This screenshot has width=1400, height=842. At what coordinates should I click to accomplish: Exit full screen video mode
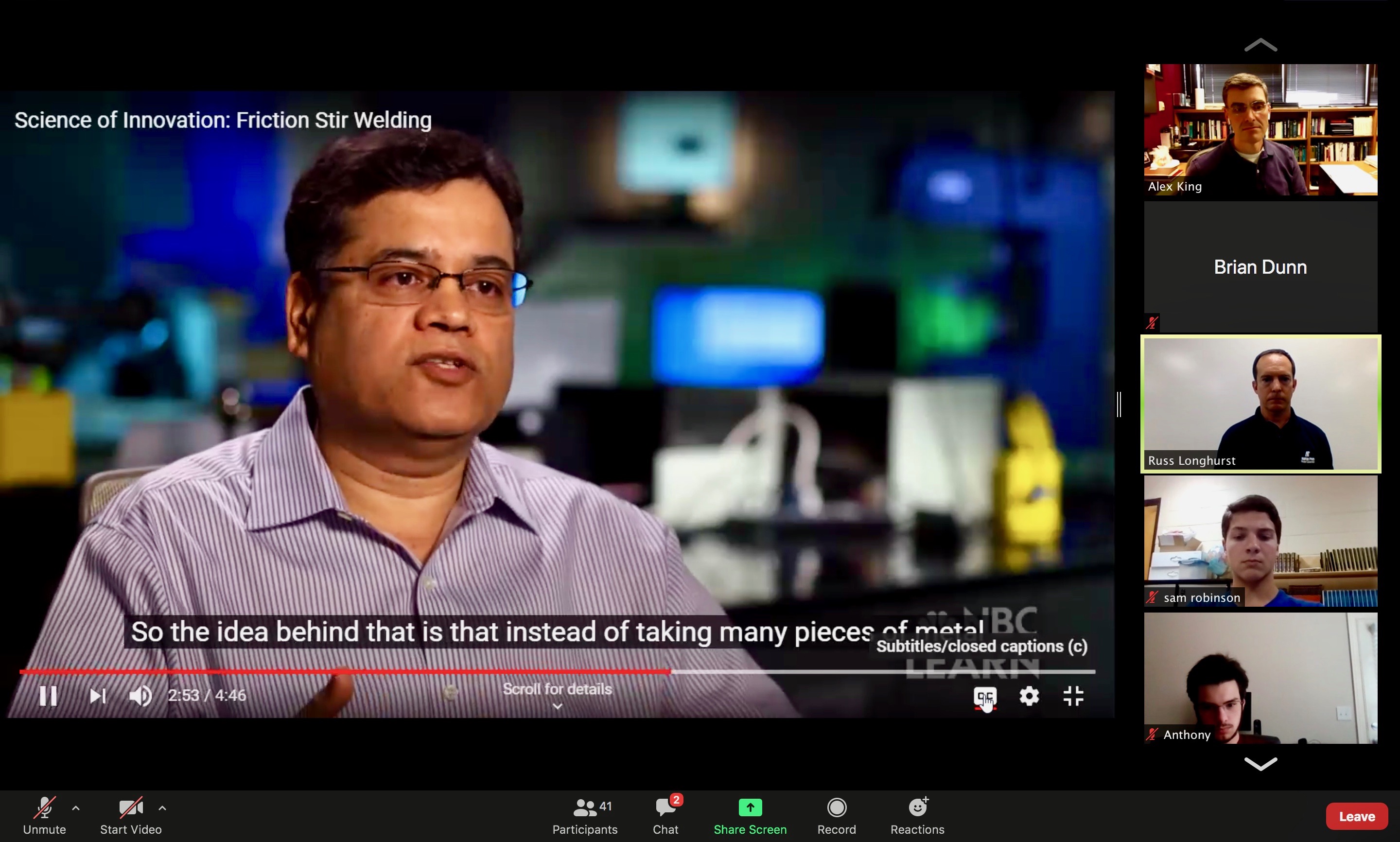coord(1073,696)
